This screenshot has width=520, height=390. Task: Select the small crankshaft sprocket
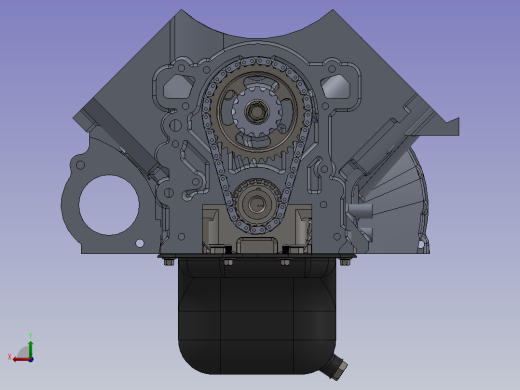tap(256, 204)
